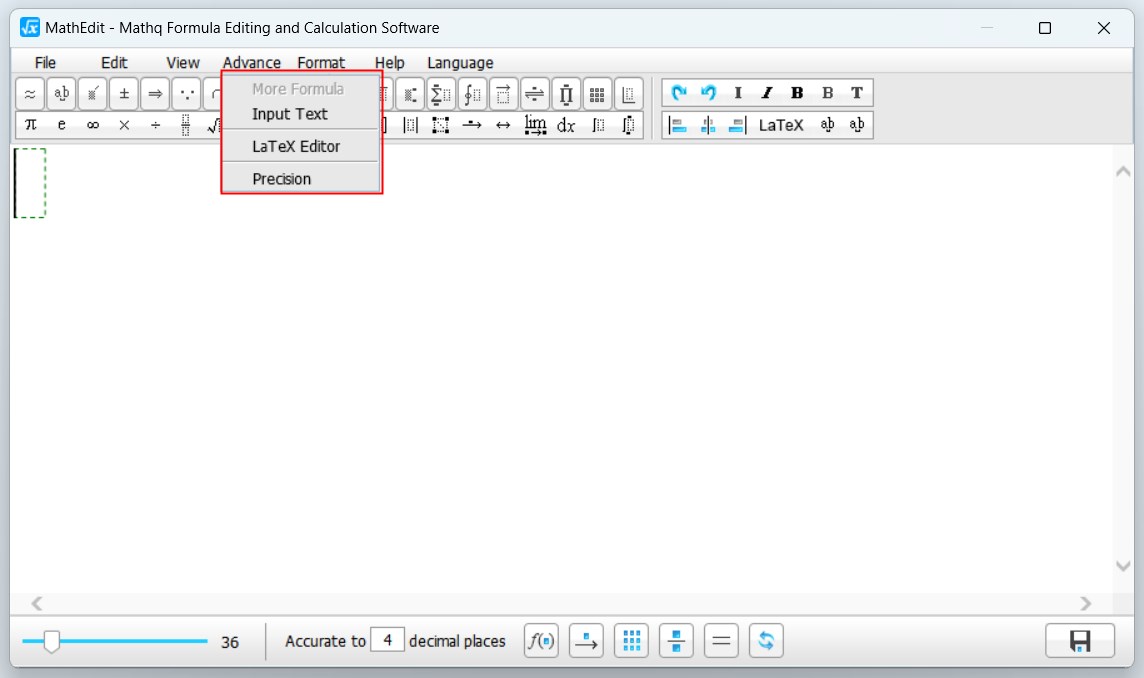The width and height of the screenshot is (1144, 678).
Task: Click the blue undo arrow
Action: (708, 93)
